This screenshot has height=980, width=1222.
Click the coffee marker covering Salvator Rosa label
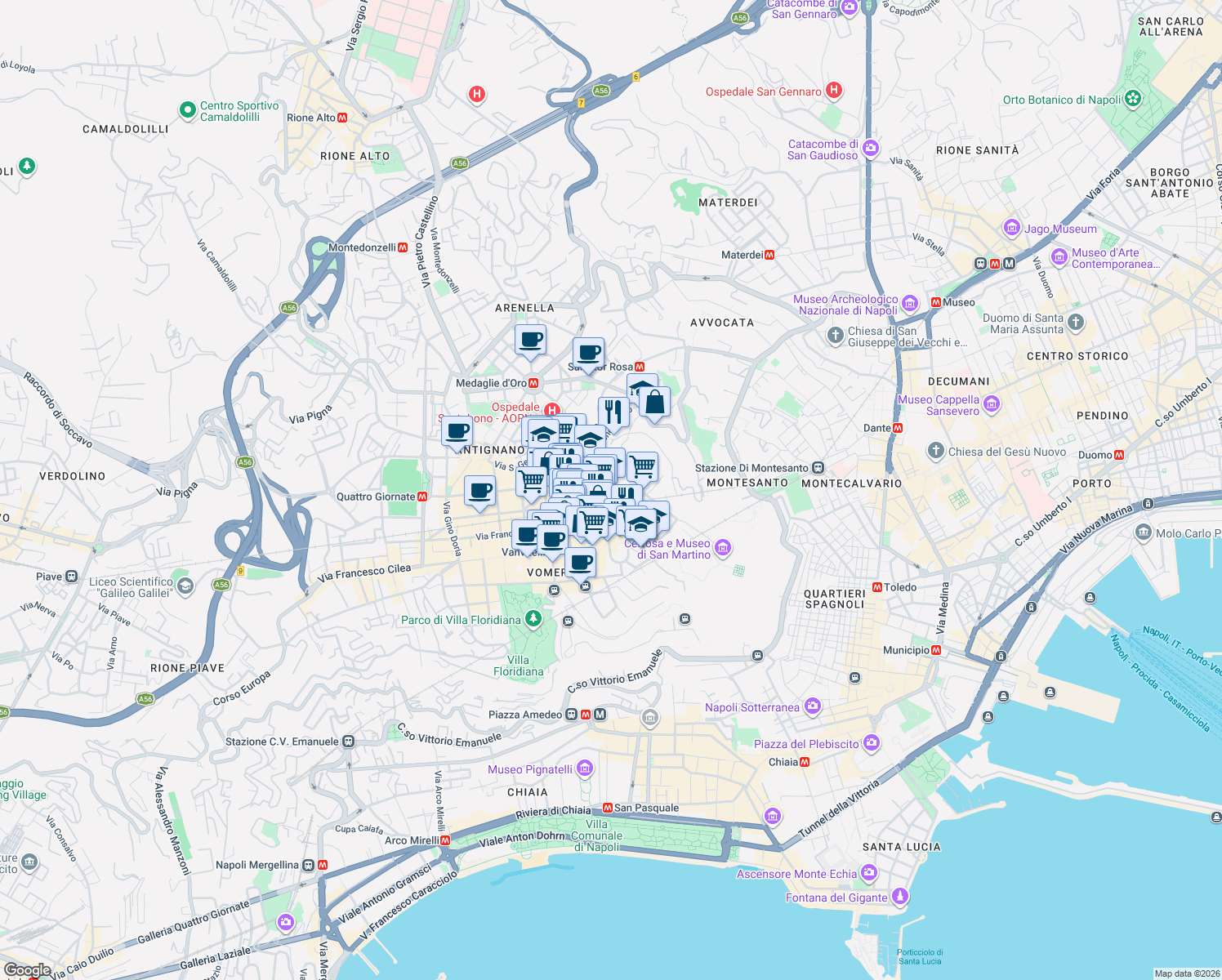(588, 354)
